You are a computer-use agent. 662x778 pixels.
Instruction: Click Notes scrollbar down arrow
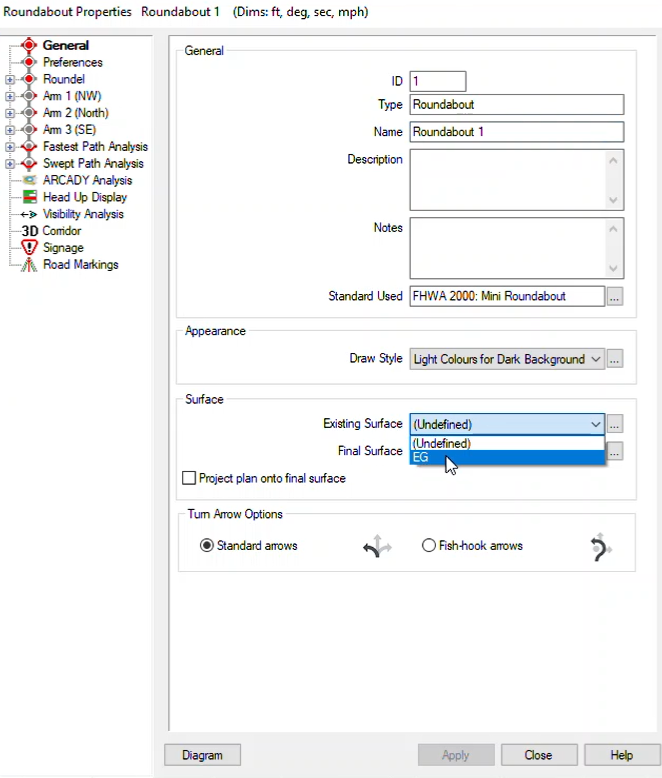[613, 268]
